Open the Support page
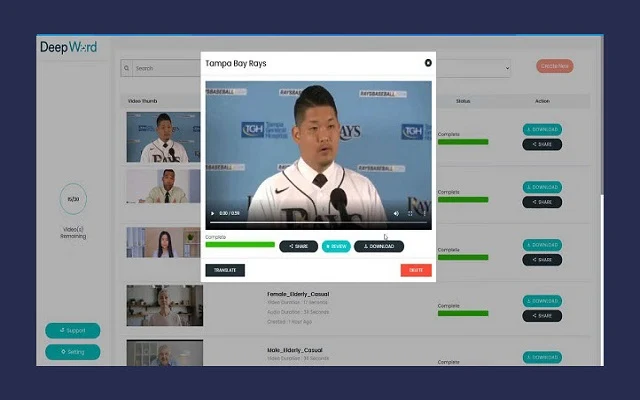Image resolution: width=640 pixels, height=400 pixels. 73,331
